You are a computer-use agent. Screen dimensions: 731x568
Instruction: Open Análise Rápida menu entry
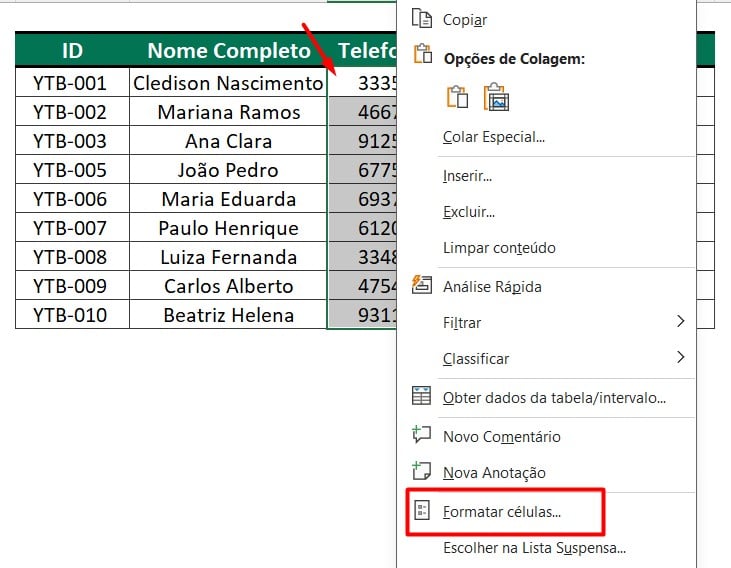point(545,287)
